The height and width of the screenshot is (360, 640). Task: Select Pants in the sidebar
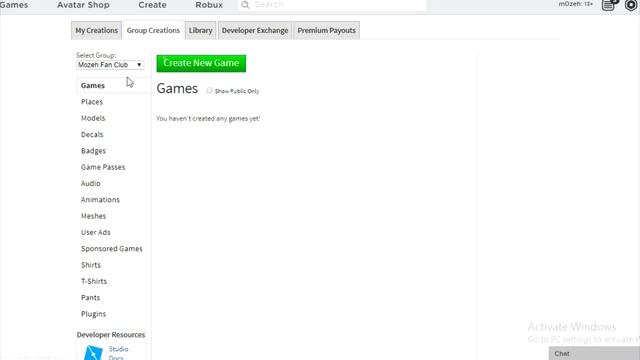point(90,298)
